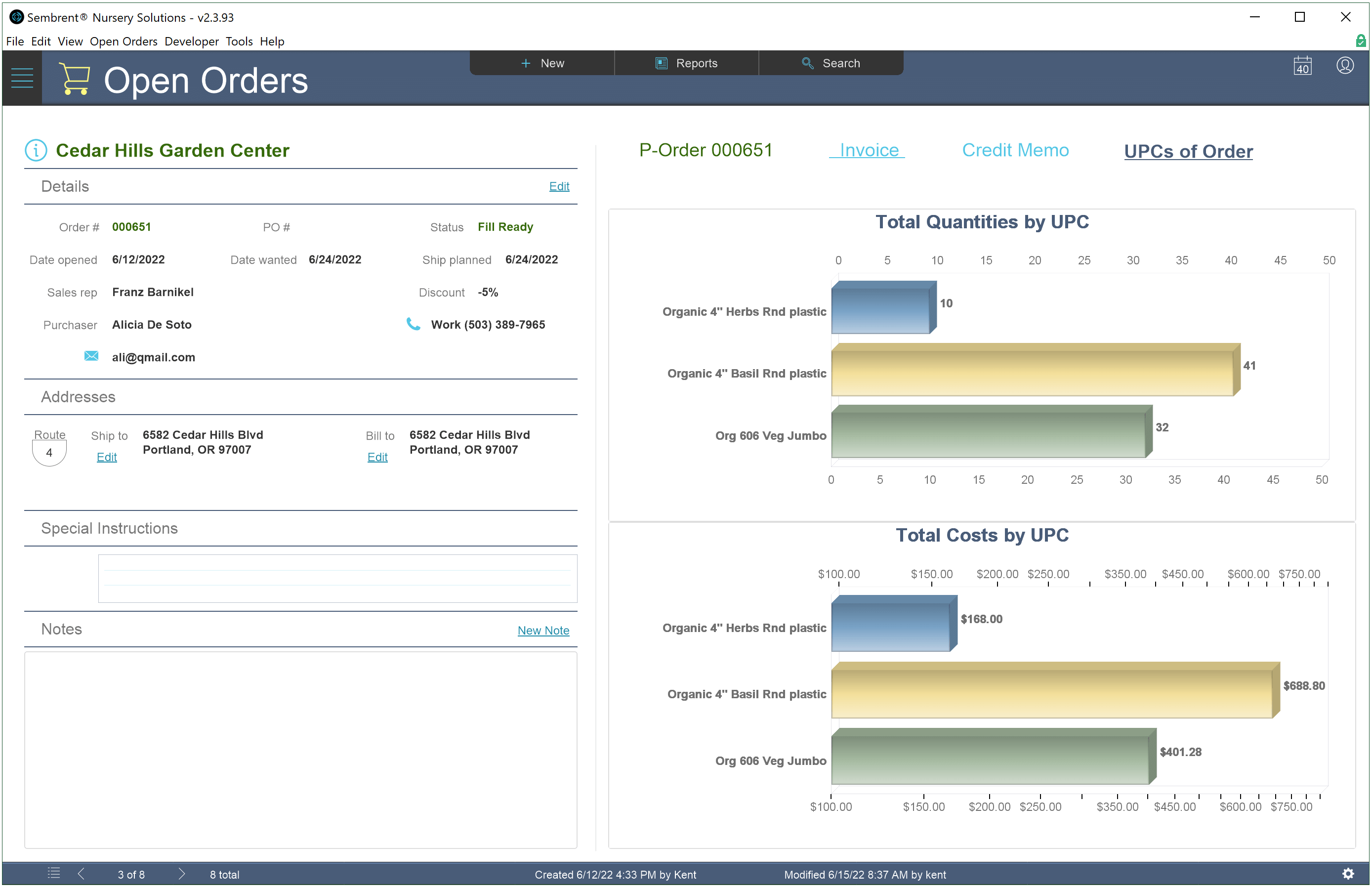Go to next record arrow

point(181,873)
